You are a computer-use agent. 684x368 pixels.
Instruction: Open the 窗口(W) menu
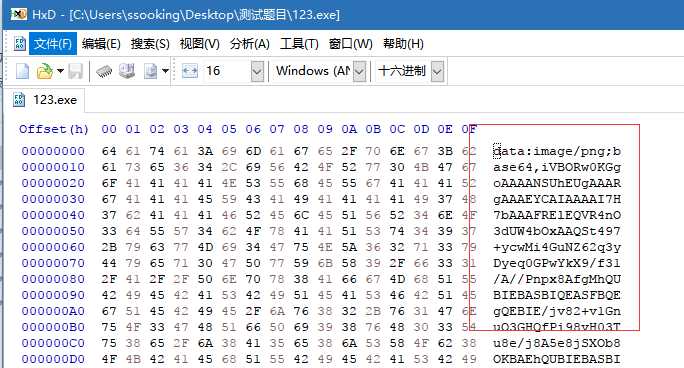[x=351, y=44]
